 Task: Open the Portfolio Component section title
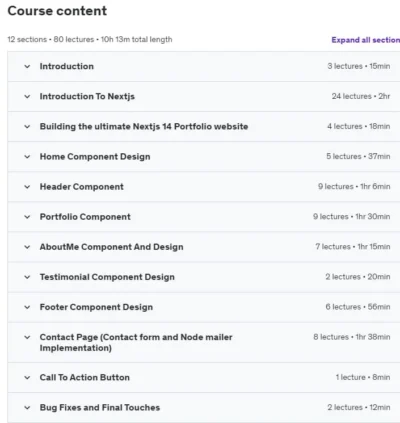tap(85, 217)
